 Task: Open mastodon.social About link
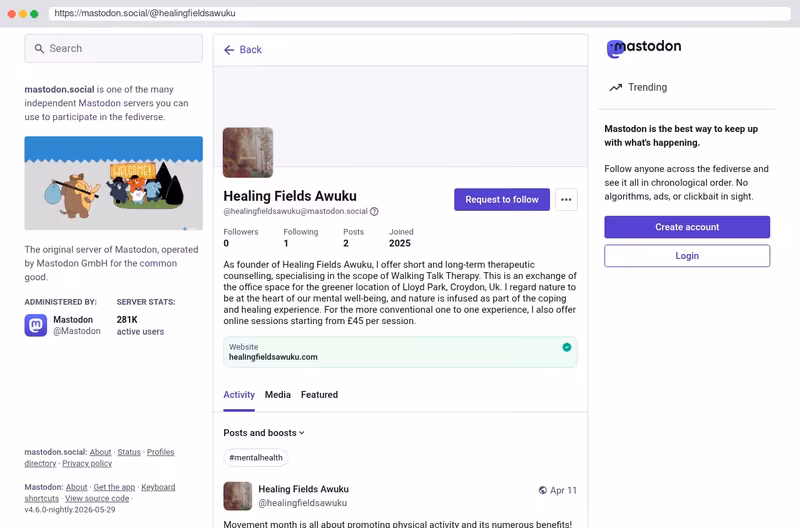pos(101,452)
